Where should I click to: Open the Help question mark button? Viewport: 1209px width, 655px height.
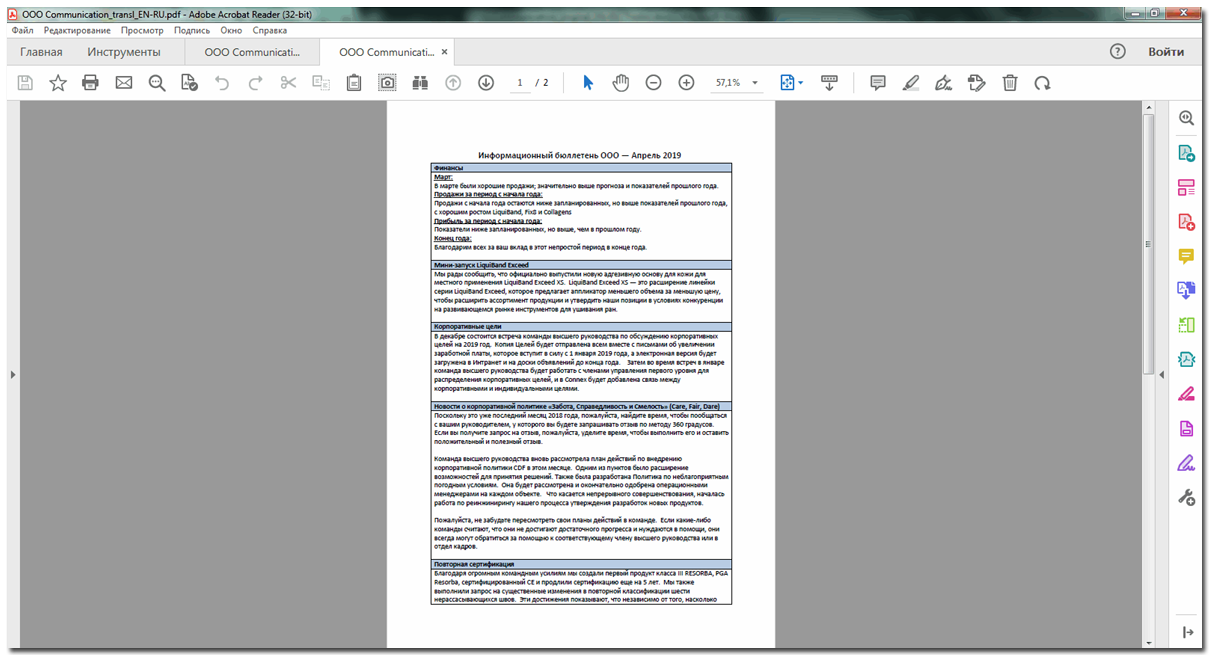tap(1118, 52)
